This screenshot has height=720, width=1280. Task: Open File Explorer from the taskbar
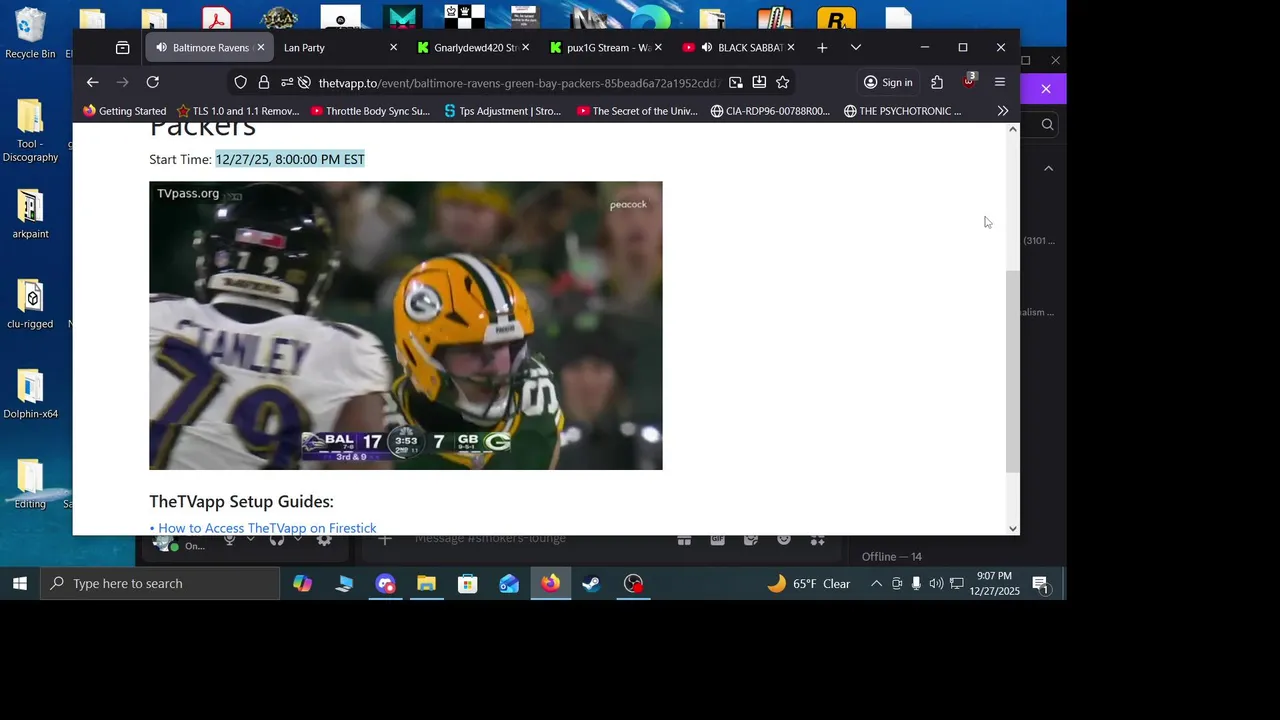[x=427, y=583]
